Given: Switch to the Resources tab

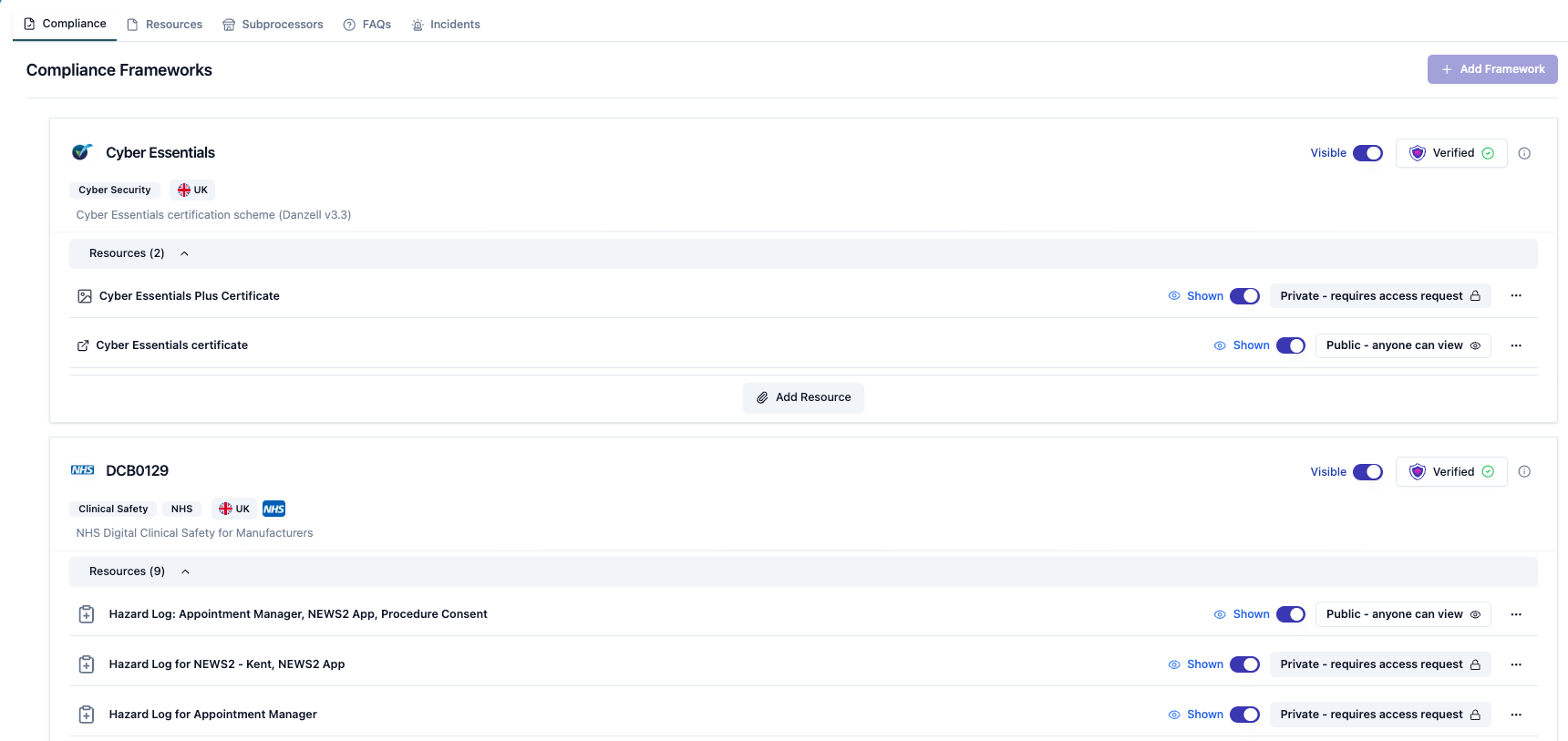Looking at the screenshot, I should [165, 25].
